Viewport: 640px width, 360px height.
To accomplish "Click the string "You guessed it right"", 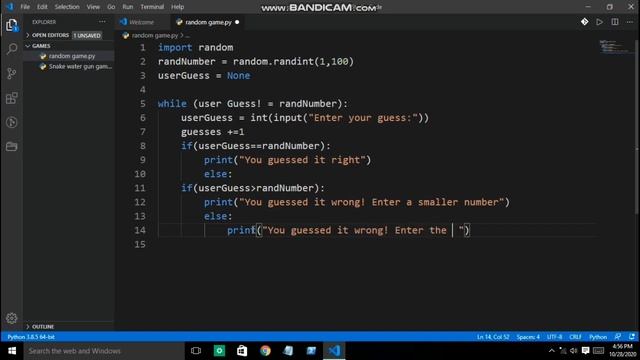I will pyautogui.click(x=302, y=160).
